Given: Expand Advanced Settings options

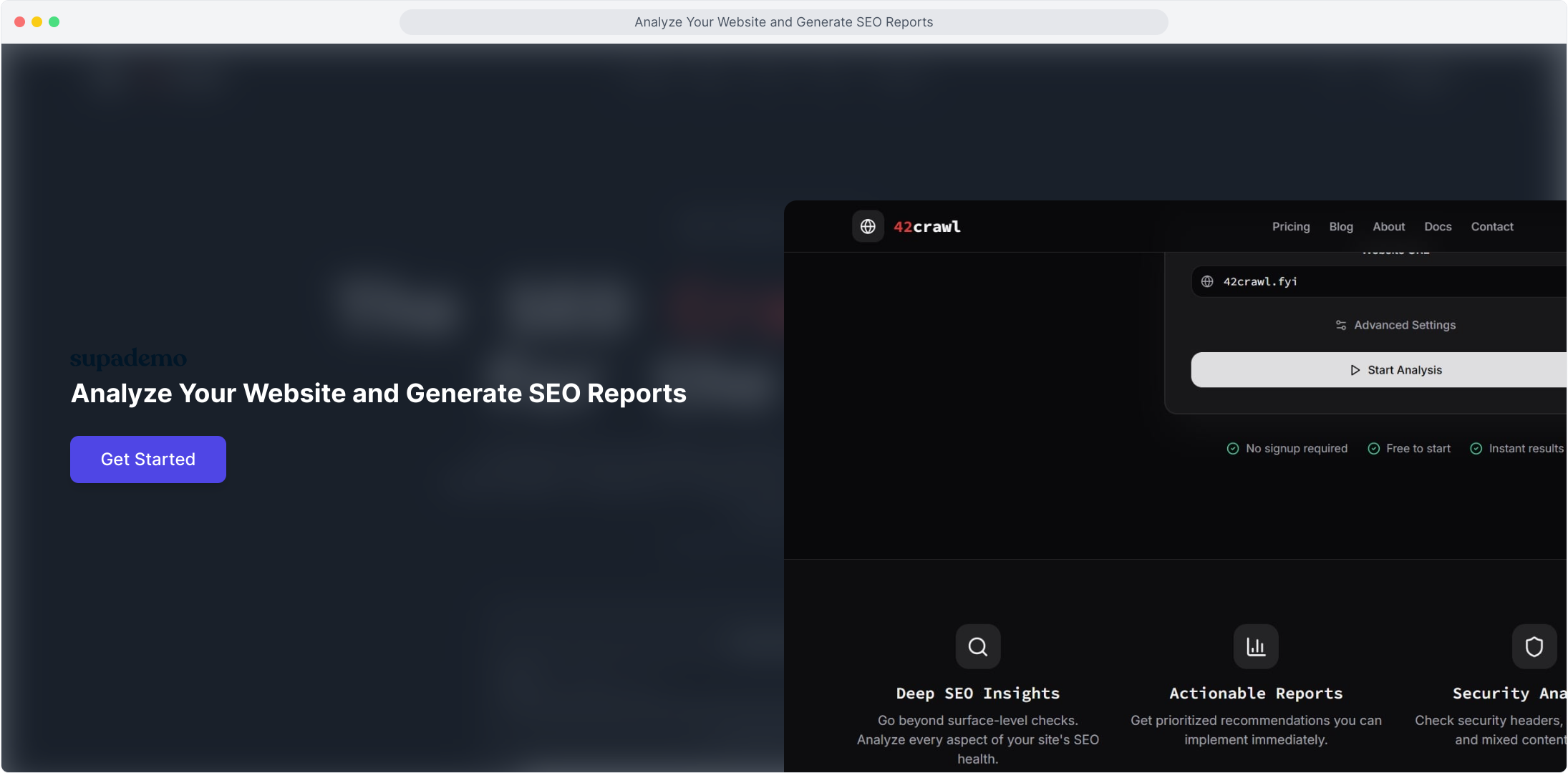Looking at the screenshot, I should point(1405,326).
